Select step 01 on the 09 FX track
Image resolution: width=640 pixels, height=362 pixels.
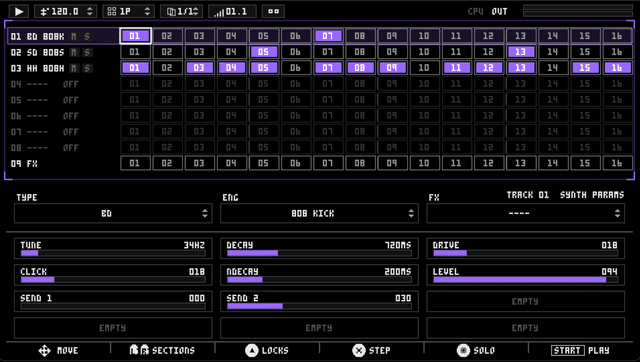(136, 163)
